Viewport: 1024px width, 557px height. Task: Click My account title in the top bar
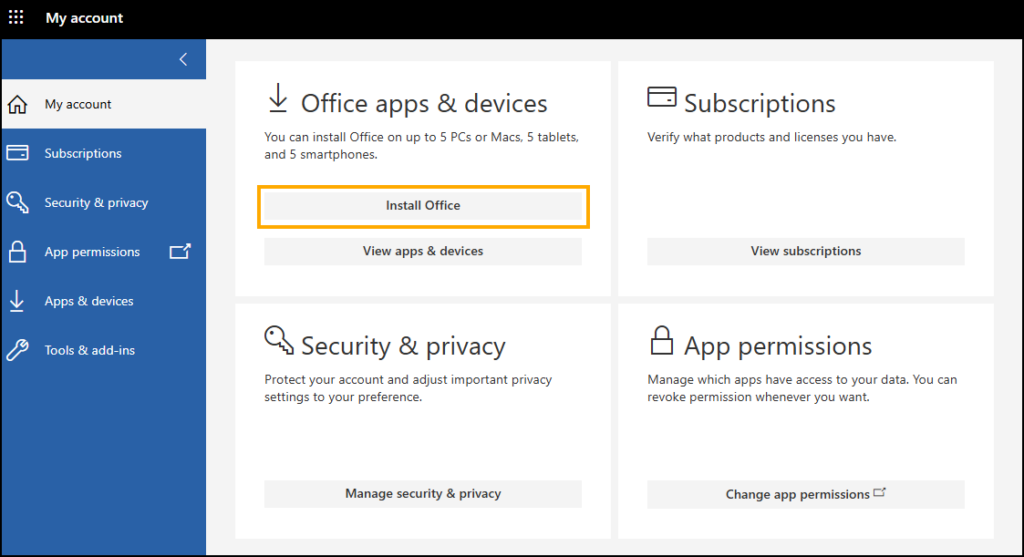tap(84, 18)
